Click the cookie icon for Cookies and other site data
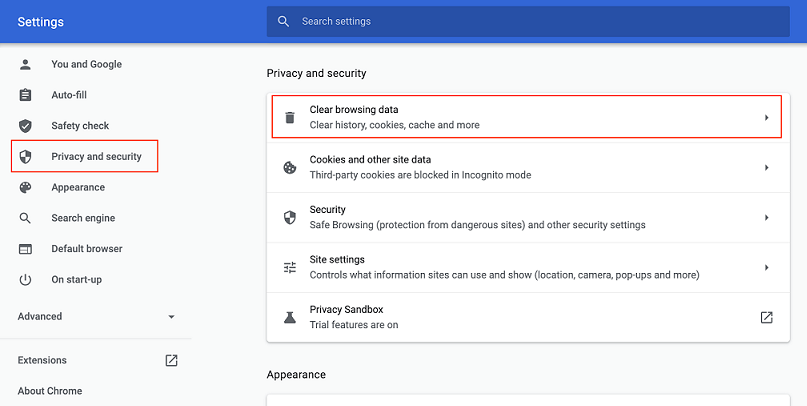The image size is (807, 406). coord(290,168)
